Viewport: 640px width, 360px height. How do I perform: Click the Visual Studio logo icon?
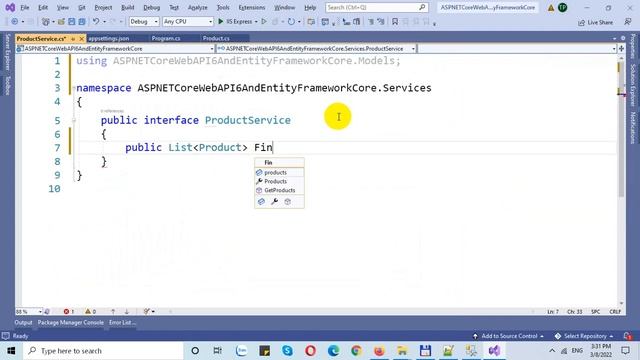10,7
